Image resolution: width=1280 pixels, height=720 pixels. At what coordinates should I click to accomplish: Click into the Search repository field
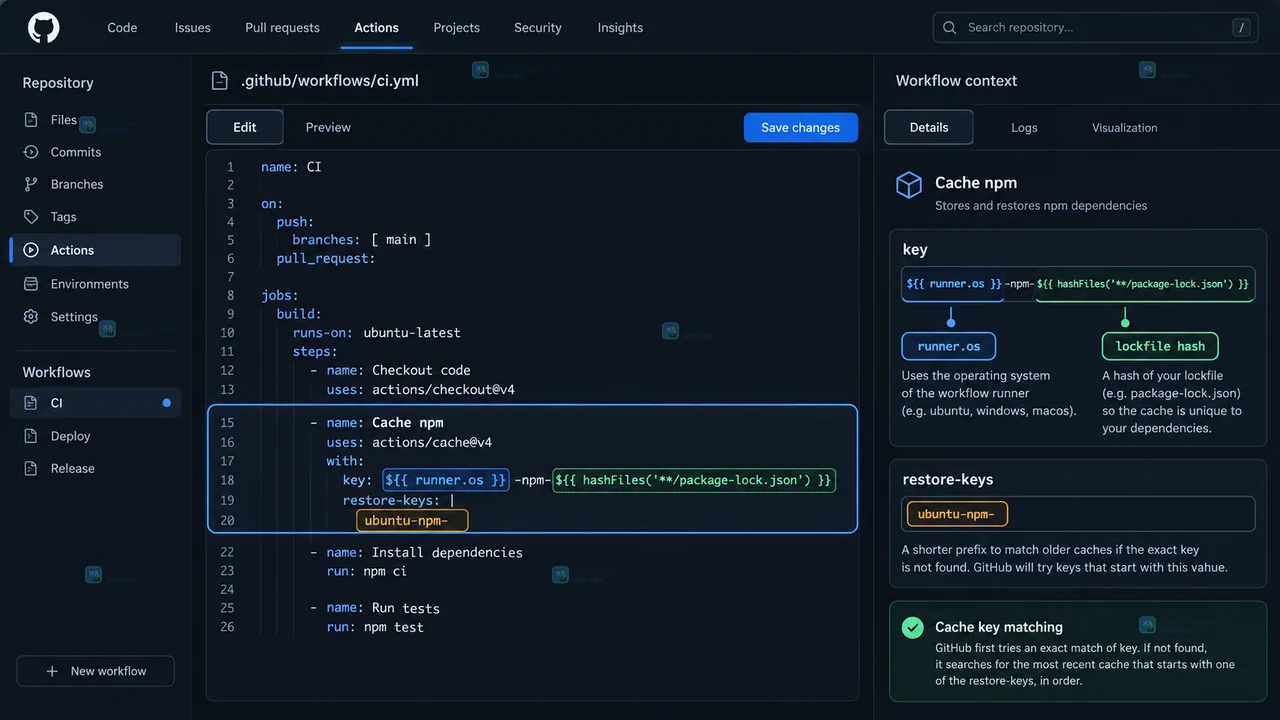click(1096, 28)
